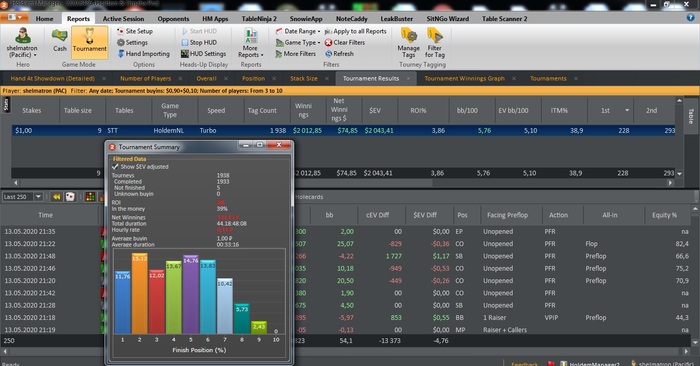Click the Feedback link in status bar

(x=525, y=364)
